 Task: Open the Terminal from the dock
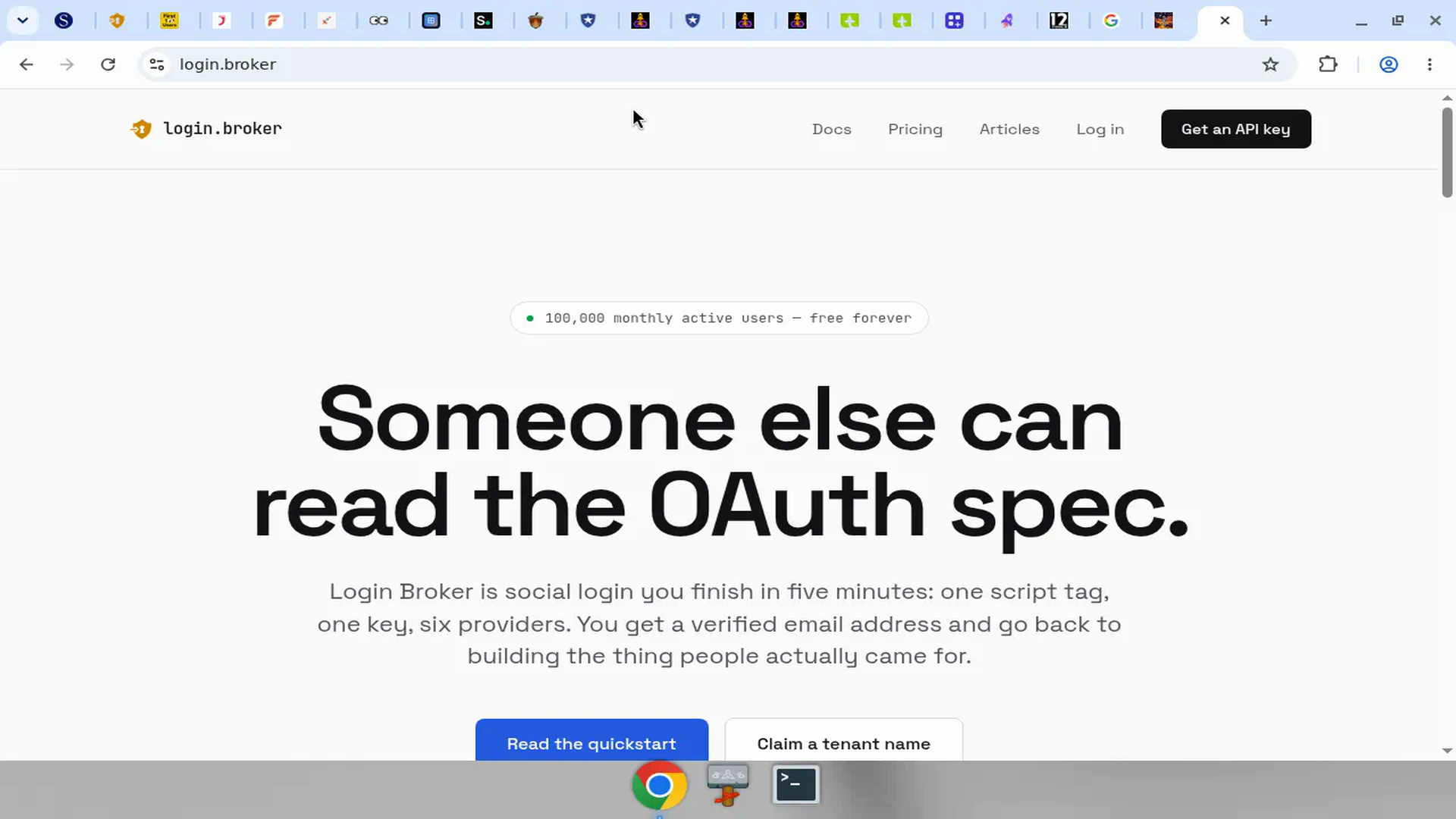[x=795, y=785]
